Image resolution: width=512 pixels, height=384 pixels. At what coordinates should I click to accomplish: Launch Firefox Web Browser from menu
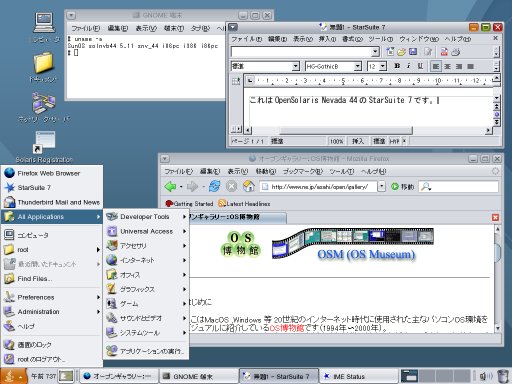tap(52, 173)
